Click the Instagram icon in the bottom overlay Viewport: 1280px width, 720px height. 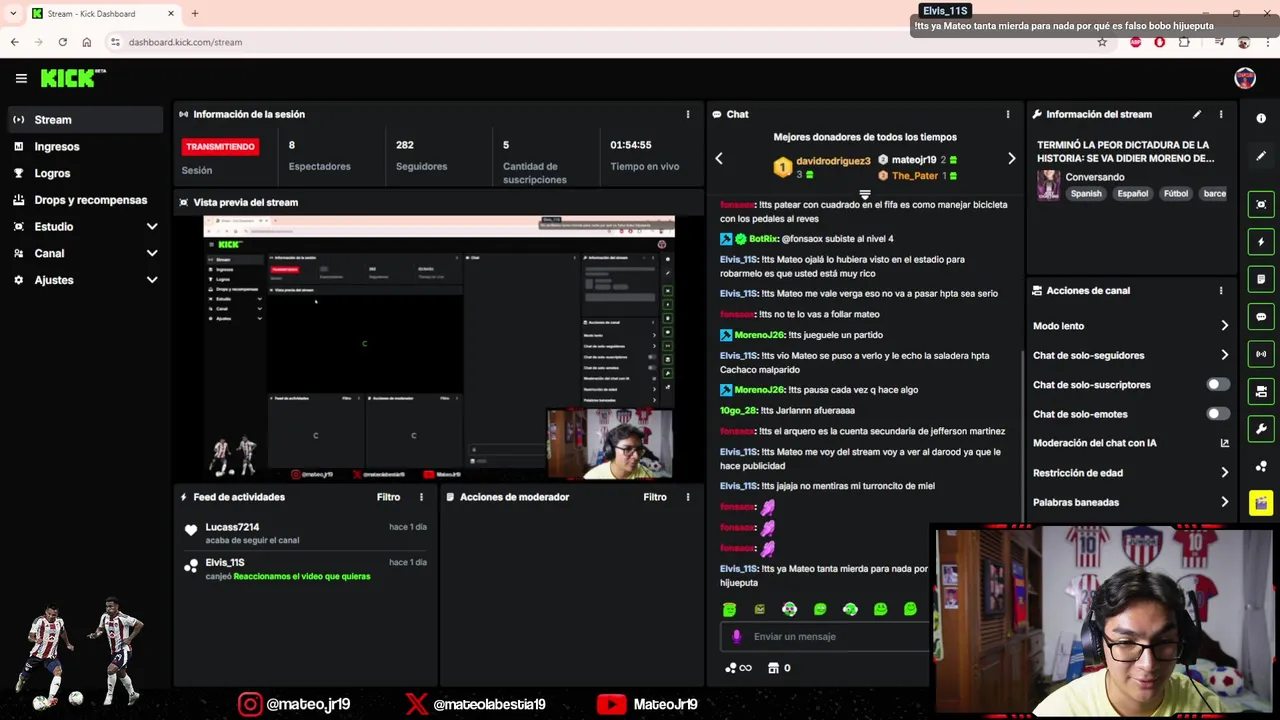click(249, 704)
